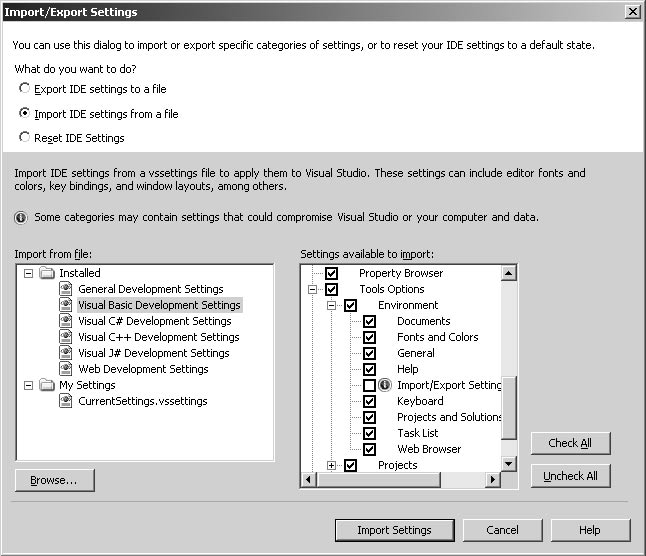Select Visual C++ Development Settings
Viewport: 646px width, 556px height.
click(x=159, y=337)
